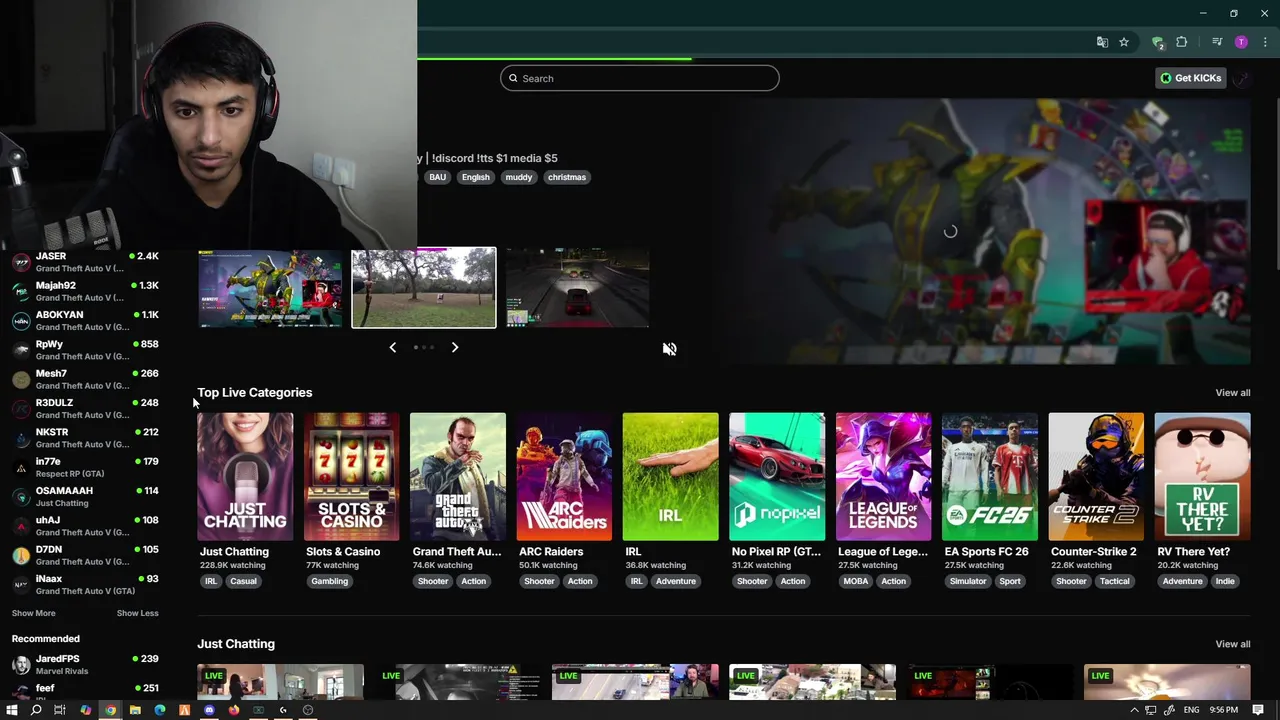Viewport: 1280px width, 720px height.
Task: Open the media control playlist icon
Action: (x=1217, y=42)
